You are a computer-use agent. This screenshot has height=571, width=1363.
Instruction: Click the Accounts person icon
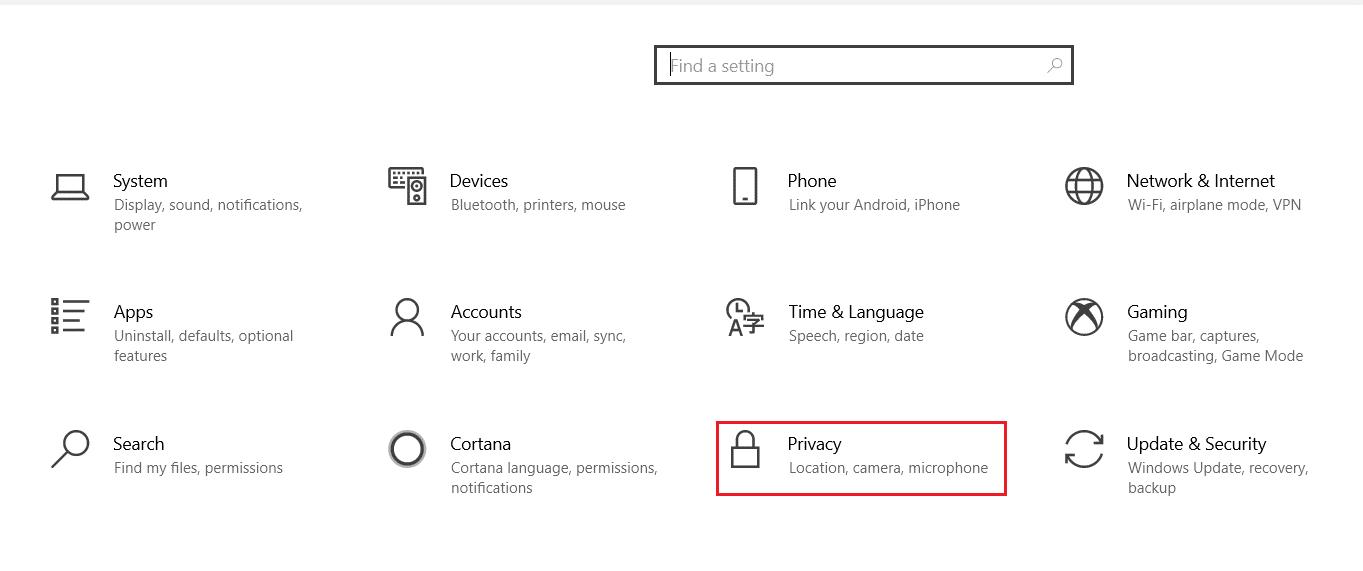click(407, 317)
